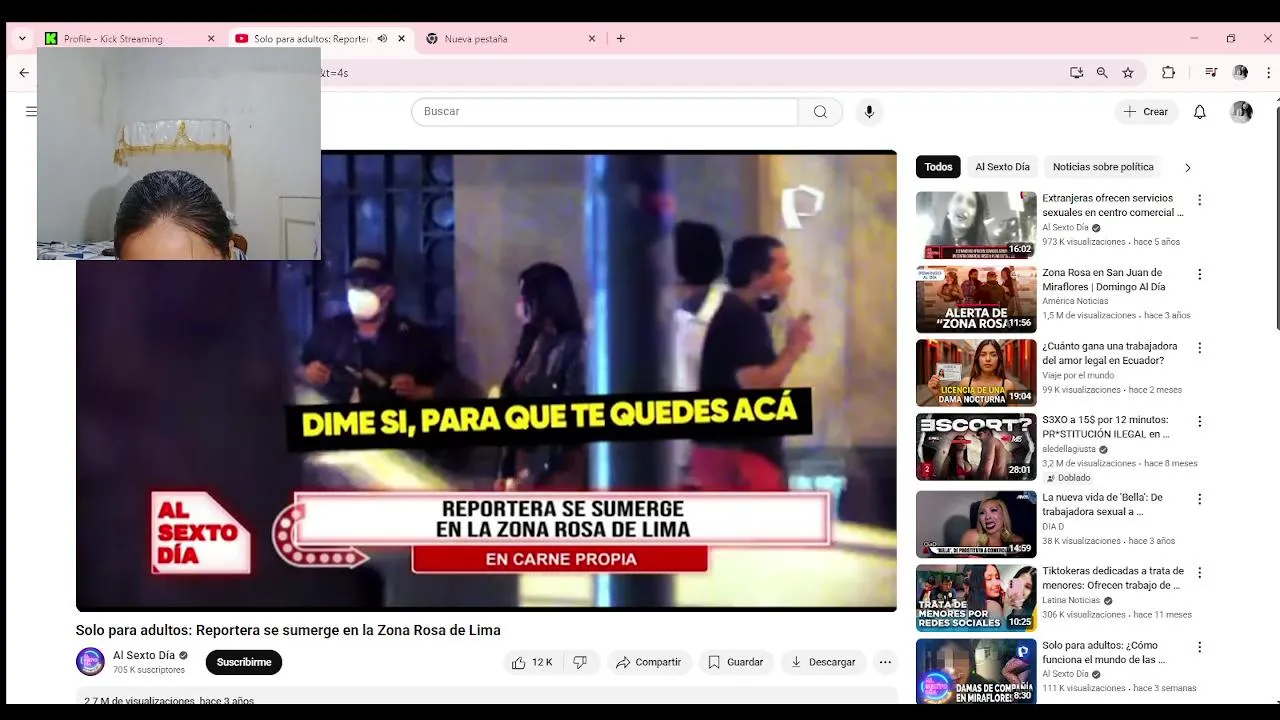Click the video title Solo para adultos
This screenshot has width=1280, height=720.
(x=288, y=630)
